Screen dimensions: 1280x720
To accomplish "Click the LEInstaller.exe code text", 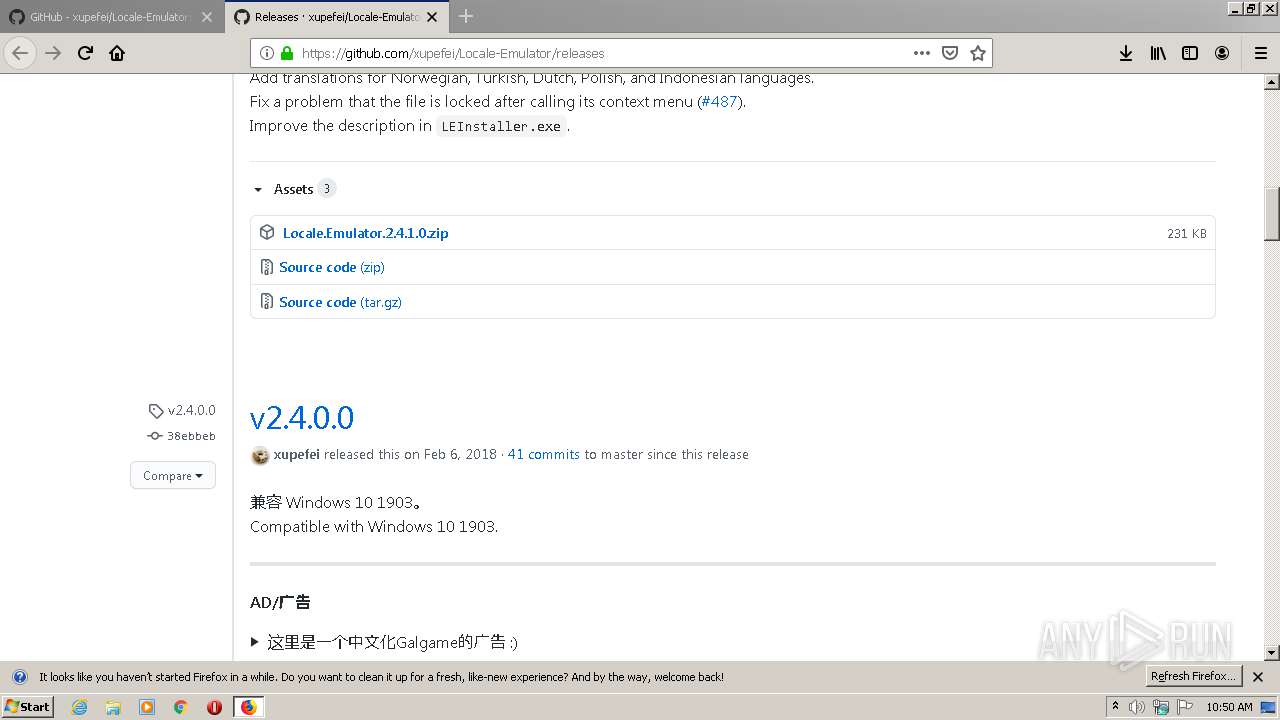I will pos(501,126).
